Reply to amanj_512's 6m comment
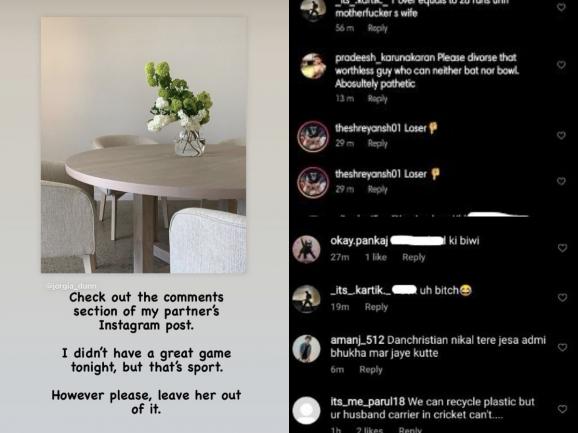Image resolution: width=578 pixels, height=433 pixels. pyautogui.click(x=371, y=370)
